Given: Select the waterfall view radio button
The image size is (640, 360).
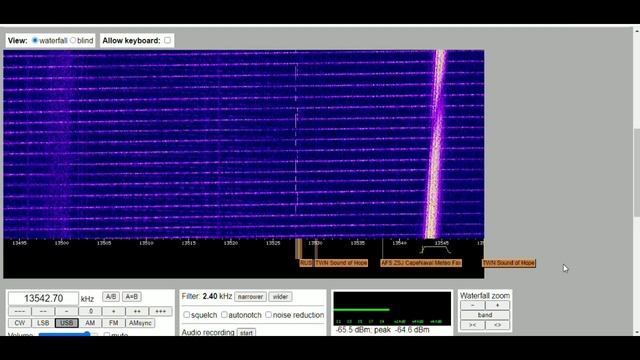Looking at the screenshot, I should (35, 40).
